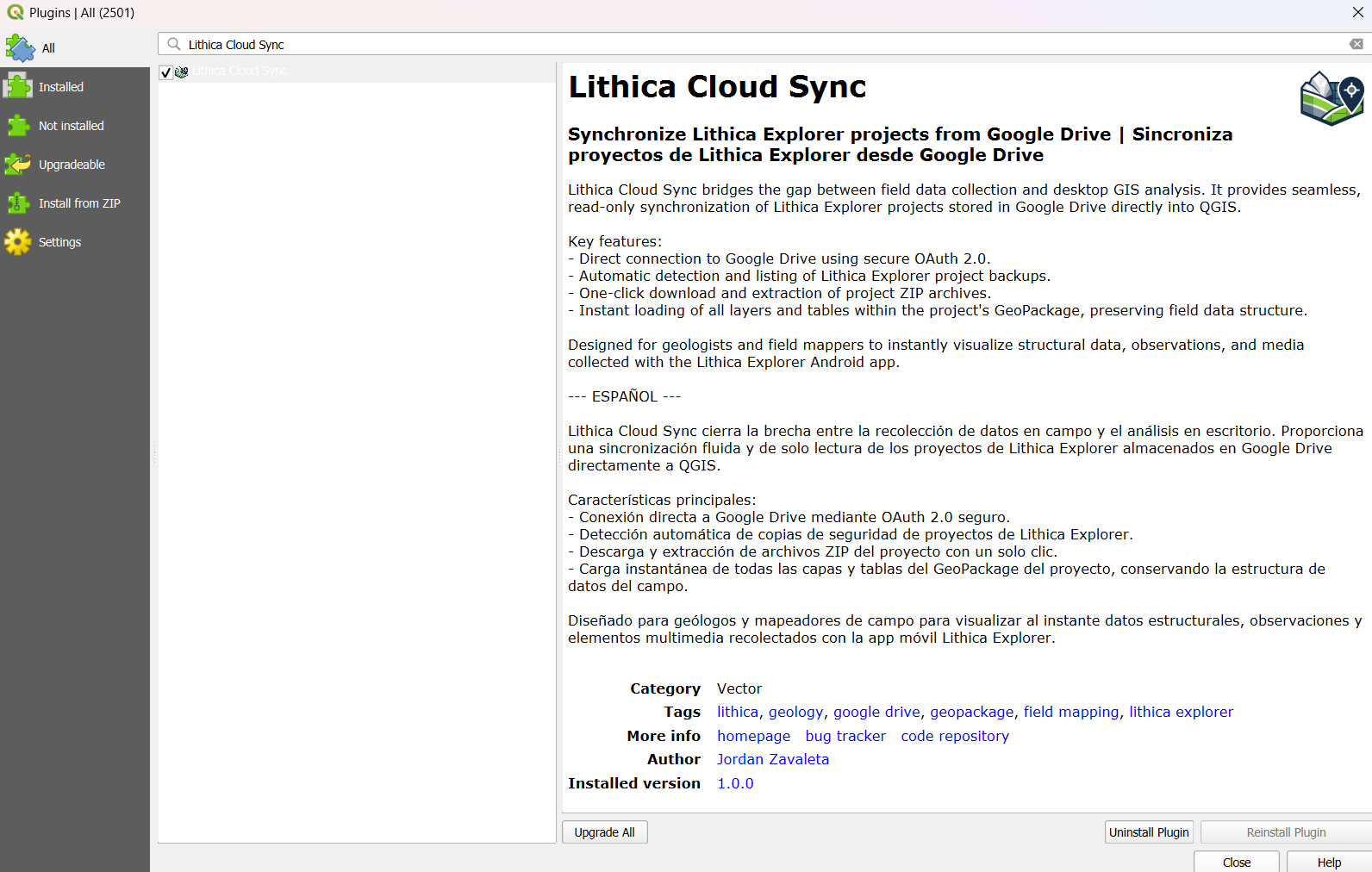1372x872 pixels.
Task: Click the Category value Vector
Action: tap(739, 688)
